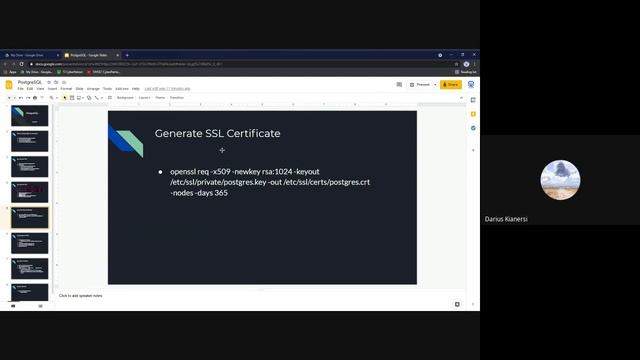The width and height of the screenshot is (640, 360).
Task: Open Google Meet presenting icon
Action: (x=471, y=84)
